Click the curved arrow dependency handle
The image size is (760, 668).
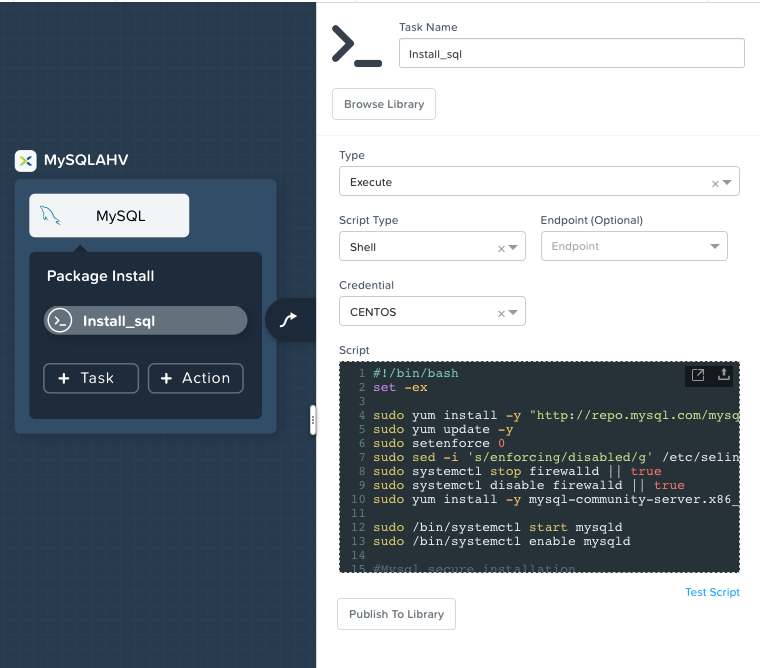[288, 320]
